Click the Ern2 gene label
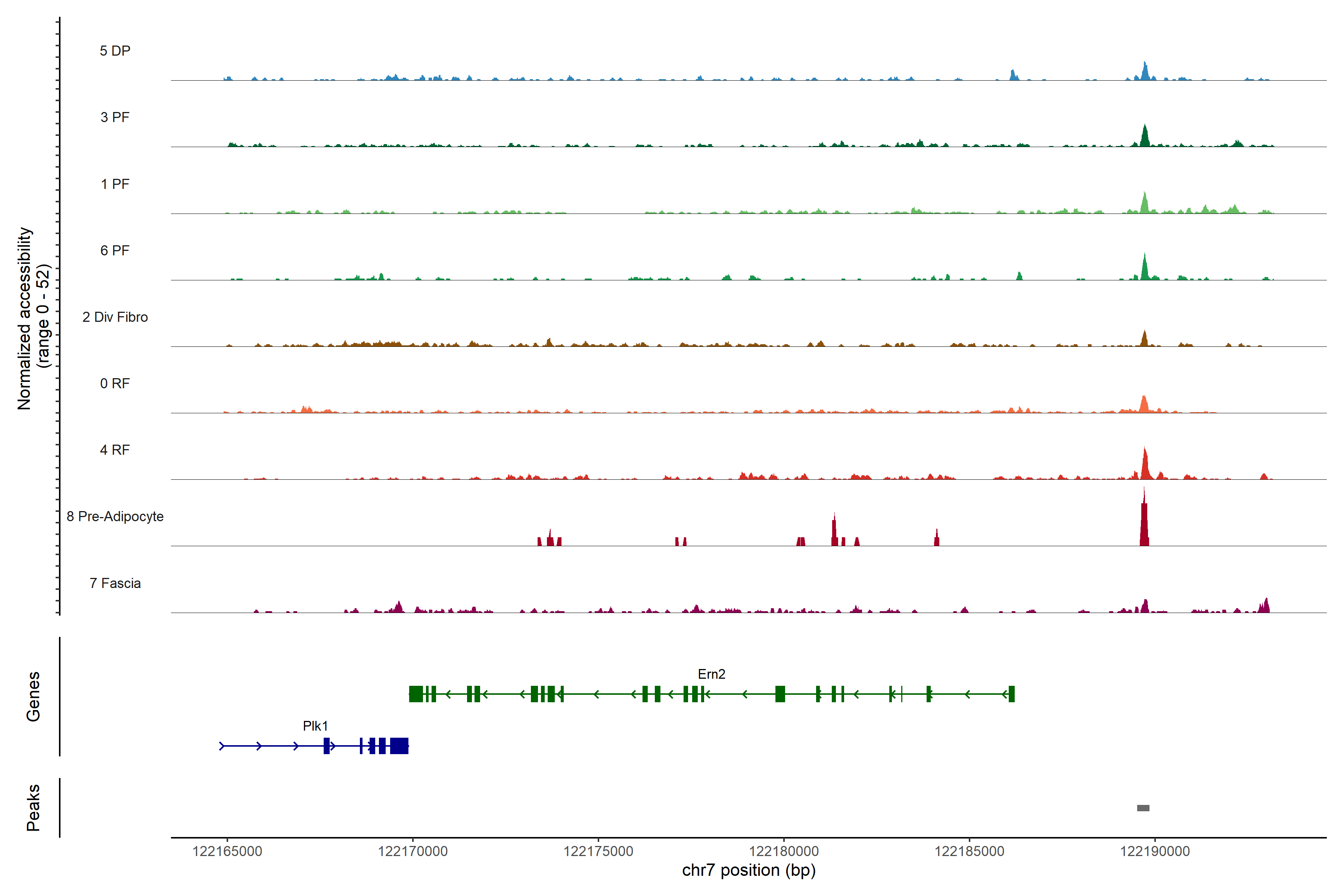The image size is (1344, 896). pos(712,674)
